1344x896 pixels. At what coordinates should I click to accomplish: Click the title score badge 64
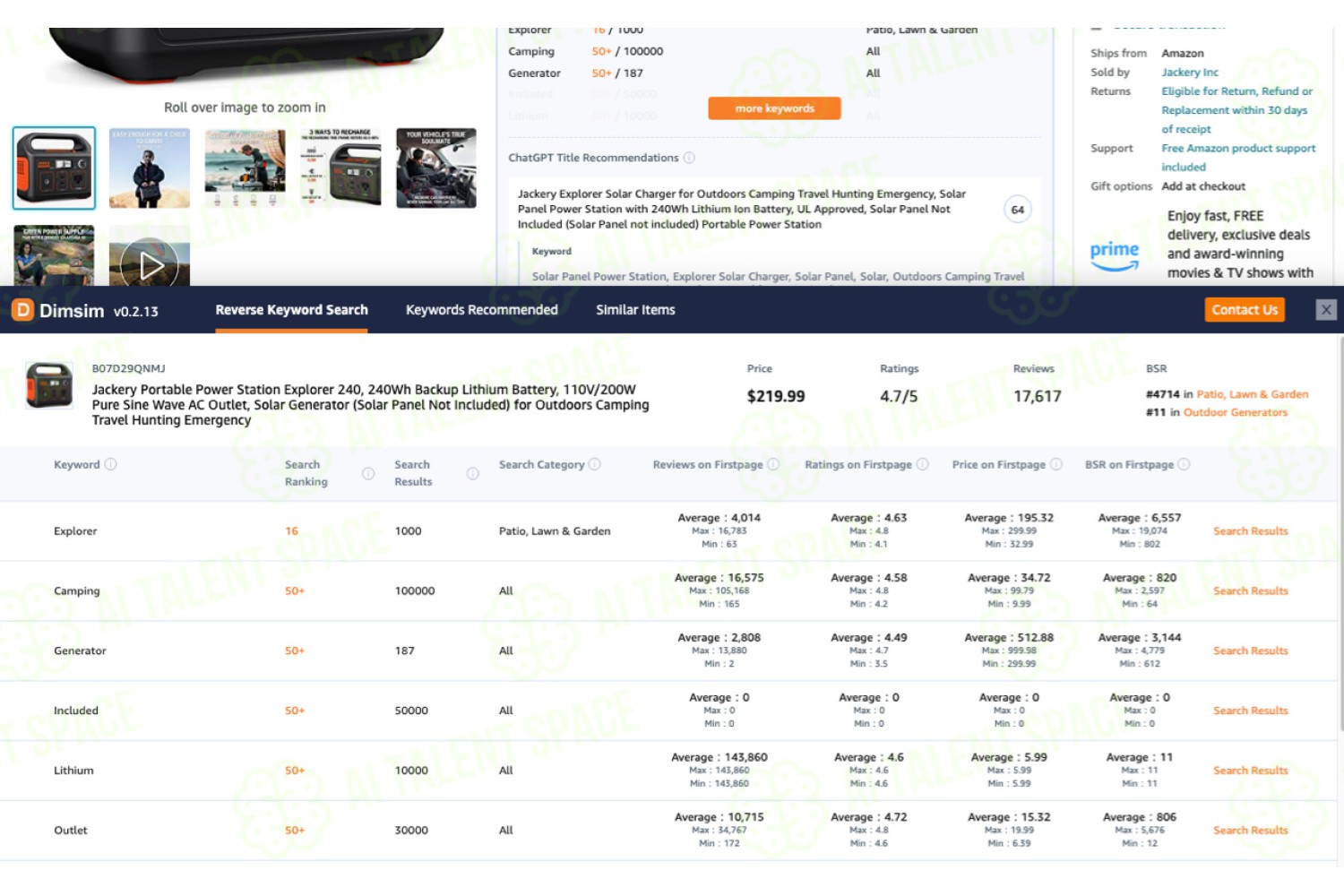[x=1017, y=210]
